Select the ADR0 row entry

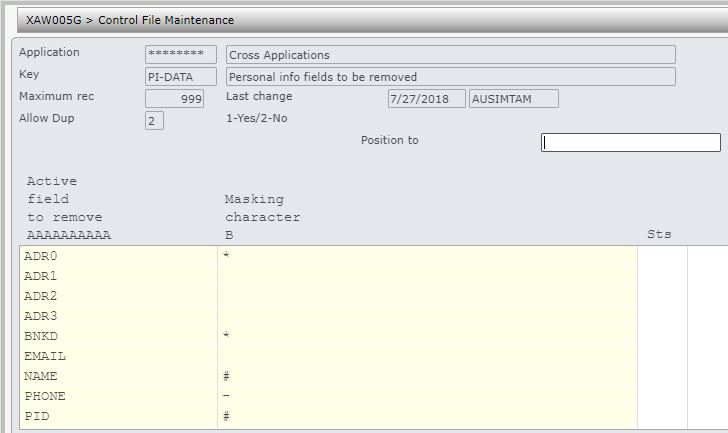point(118,257)
